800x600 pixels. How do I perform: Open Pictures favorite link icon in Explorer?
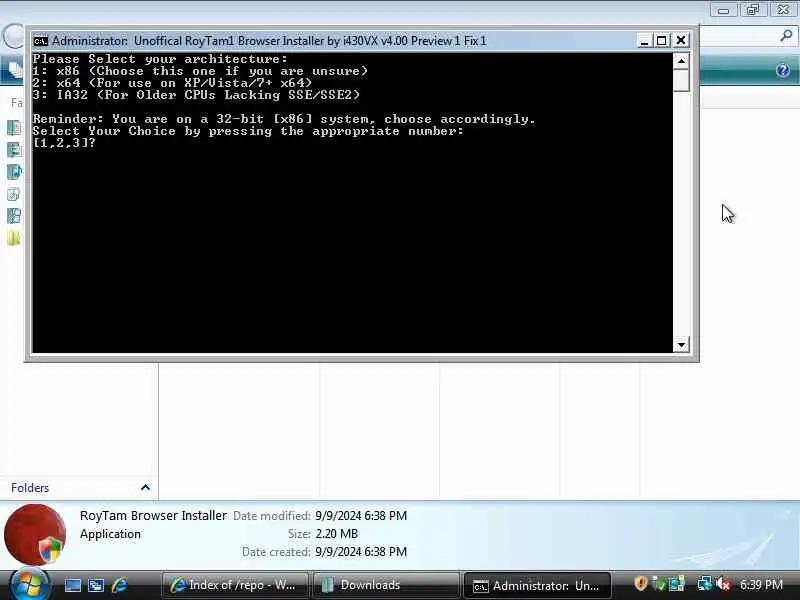point(14,149)
